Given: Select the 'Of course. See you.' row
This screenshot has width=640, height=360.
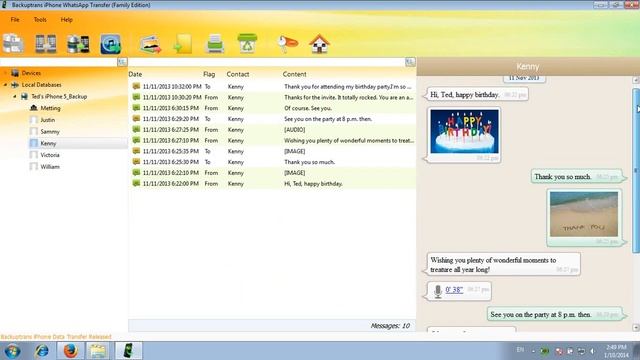Looking at the screenshot, I should tap(273, 108).
